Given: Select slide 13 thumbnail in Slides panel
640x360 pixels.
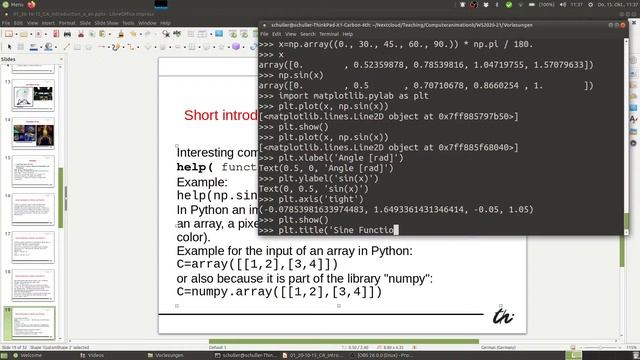Looking at the screenshot, I should point(33,95).
